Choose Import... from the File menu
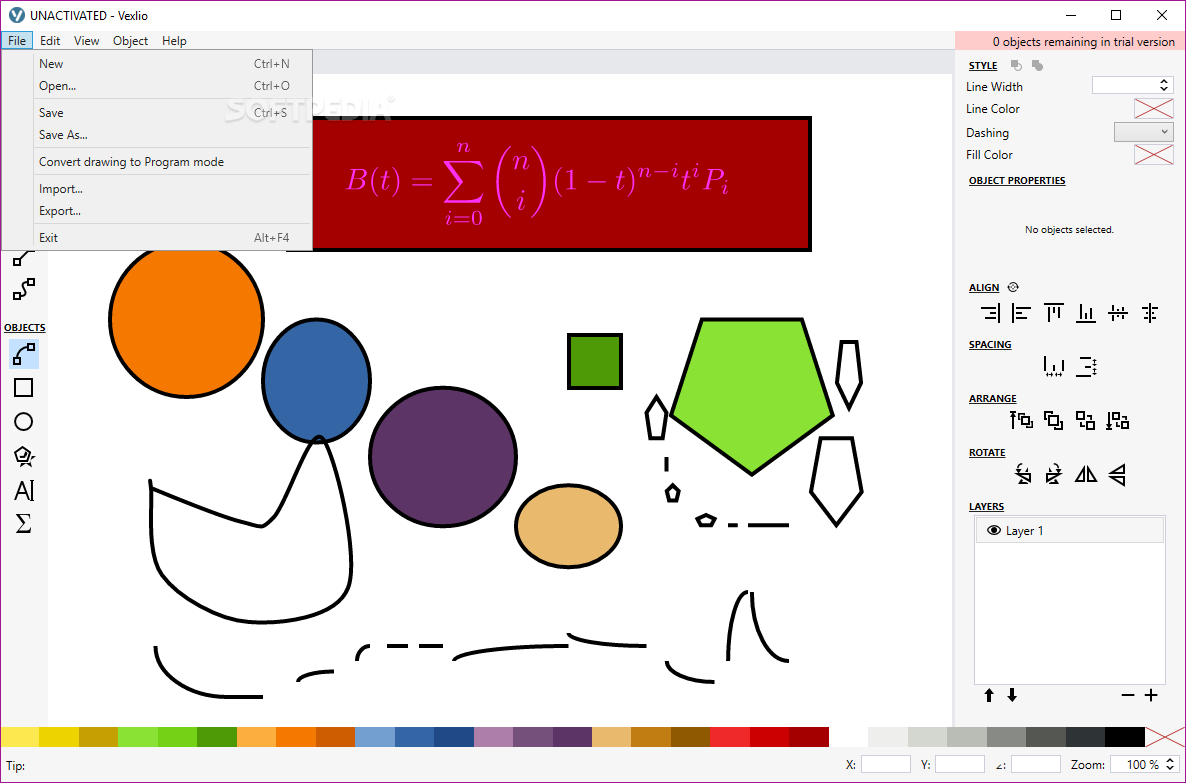This screenshot has height=783, width=1186. click(x=172, y=189)
